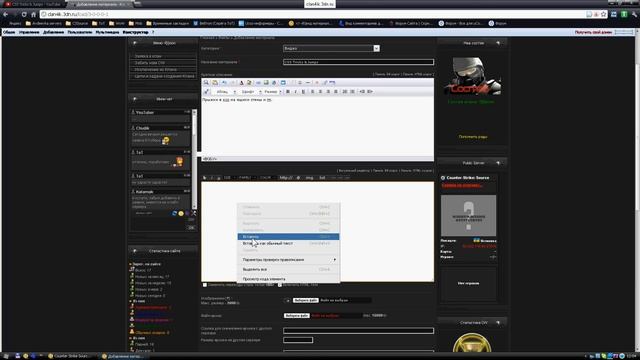Click the red remove-formatting icon
Viewport: 640px width, 360px height.
[x=317, y=82]
